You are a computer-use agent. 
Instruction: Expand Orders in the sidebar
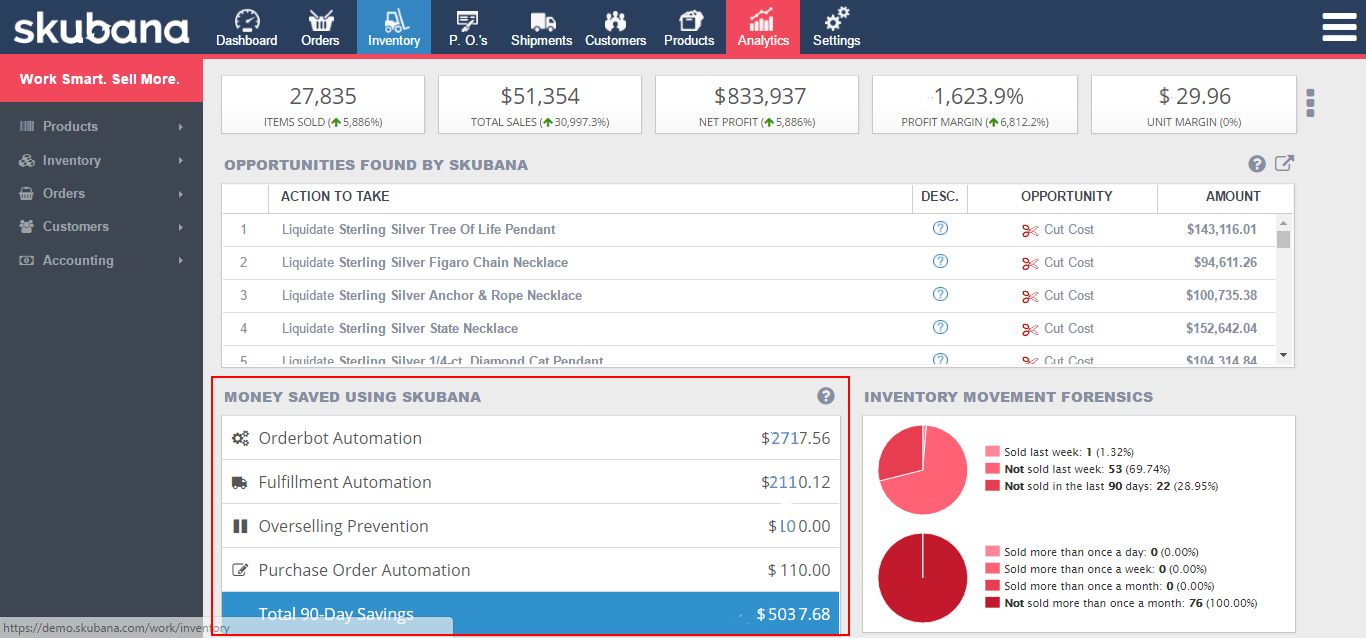coord(101,193)
